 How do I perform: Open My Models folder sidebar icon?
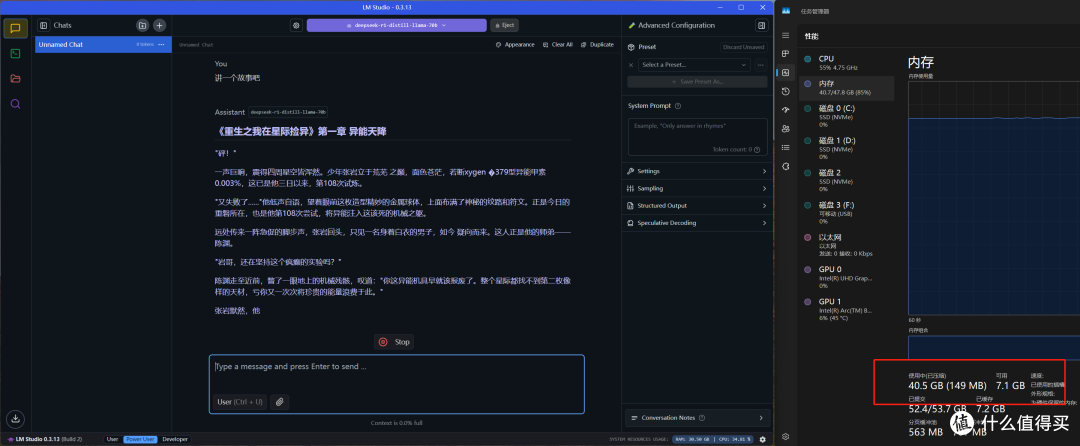click(15, 78)
